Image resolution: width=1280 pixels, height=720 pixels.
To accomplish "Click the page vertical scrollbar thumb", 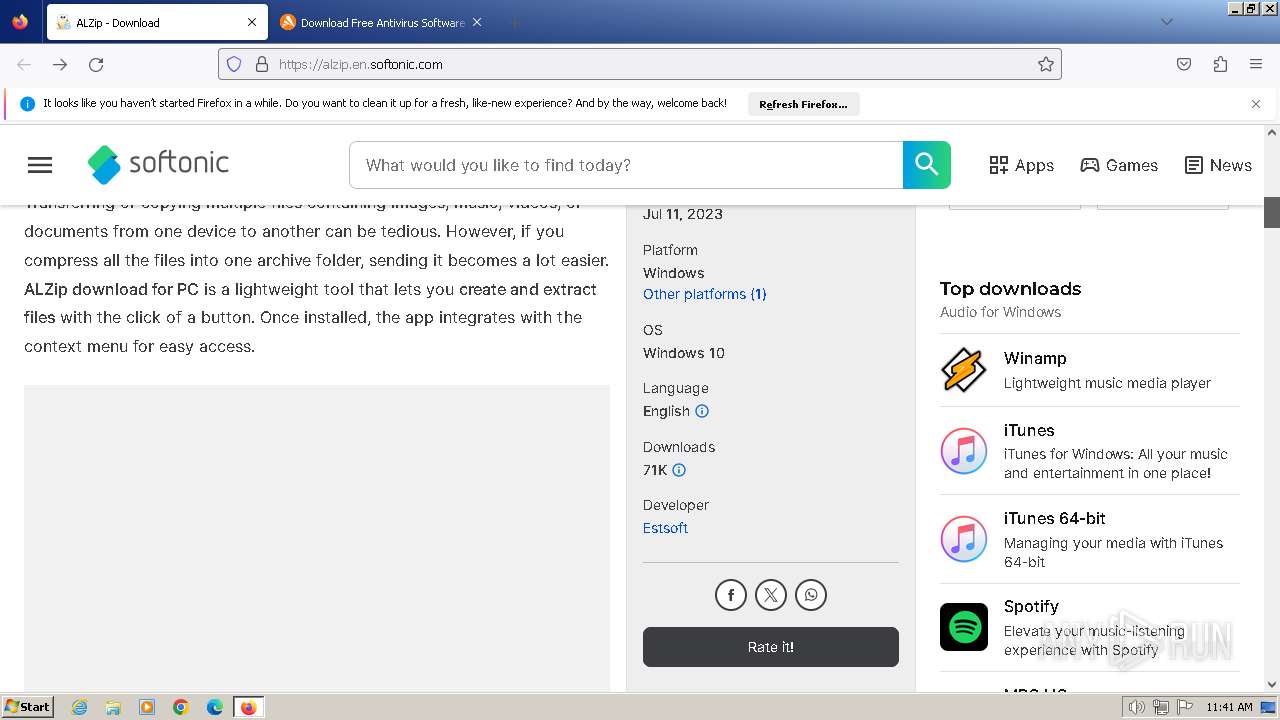I will 1272,212.
